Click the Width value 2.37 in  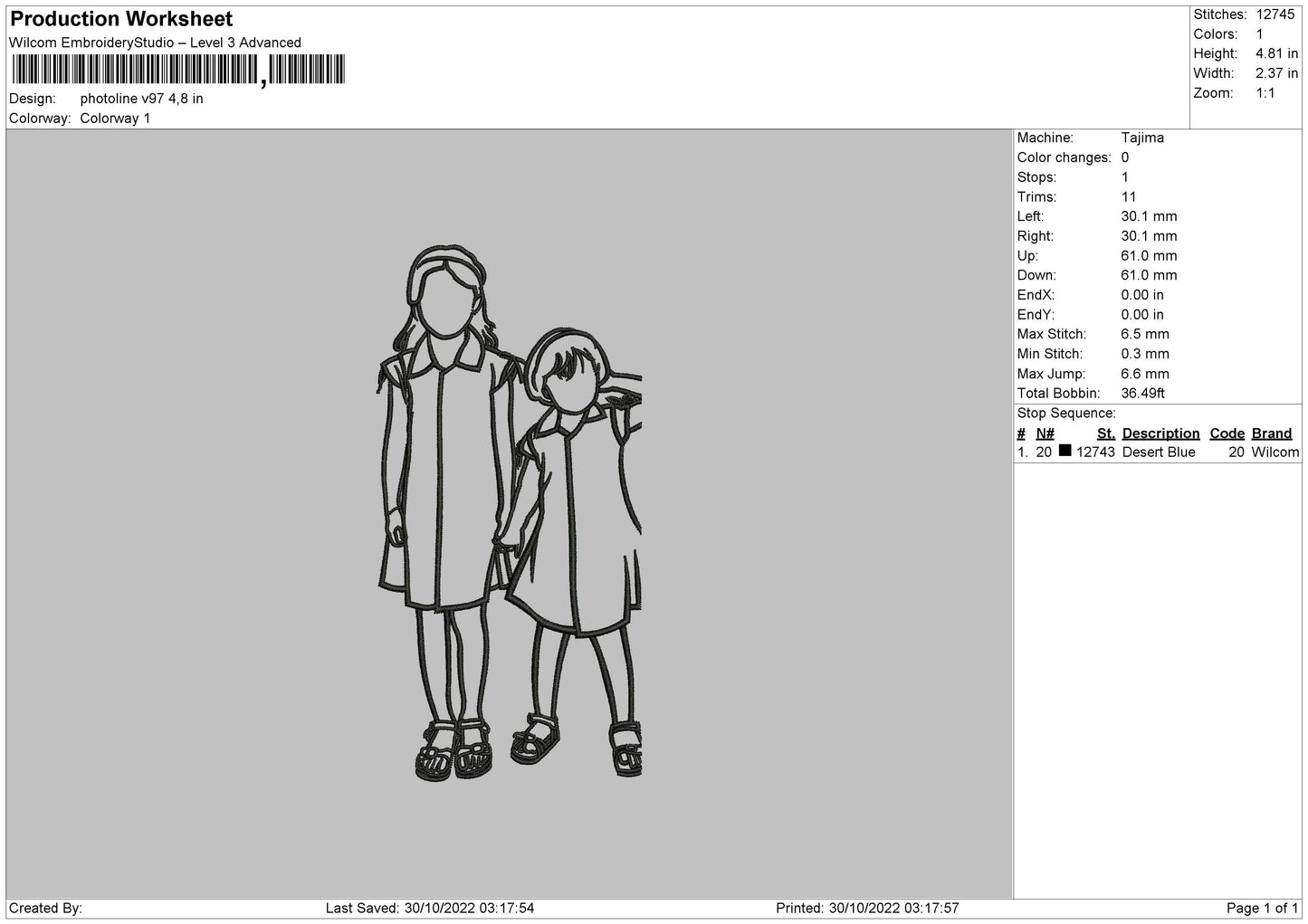1277,73
